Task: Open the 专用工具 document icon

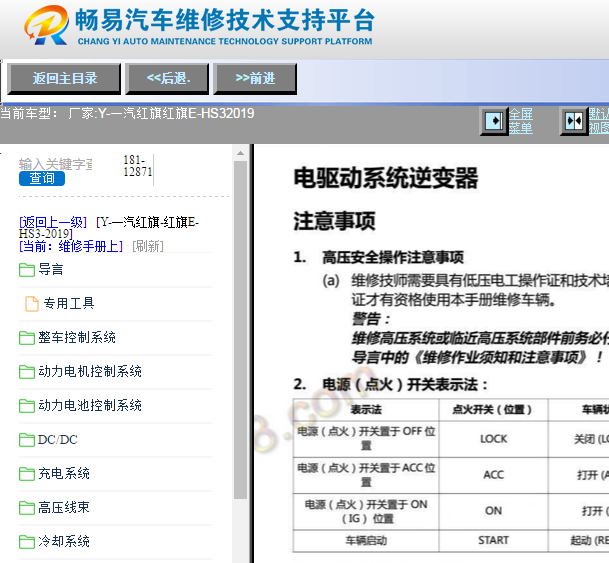Action: (x=32, y=304)
